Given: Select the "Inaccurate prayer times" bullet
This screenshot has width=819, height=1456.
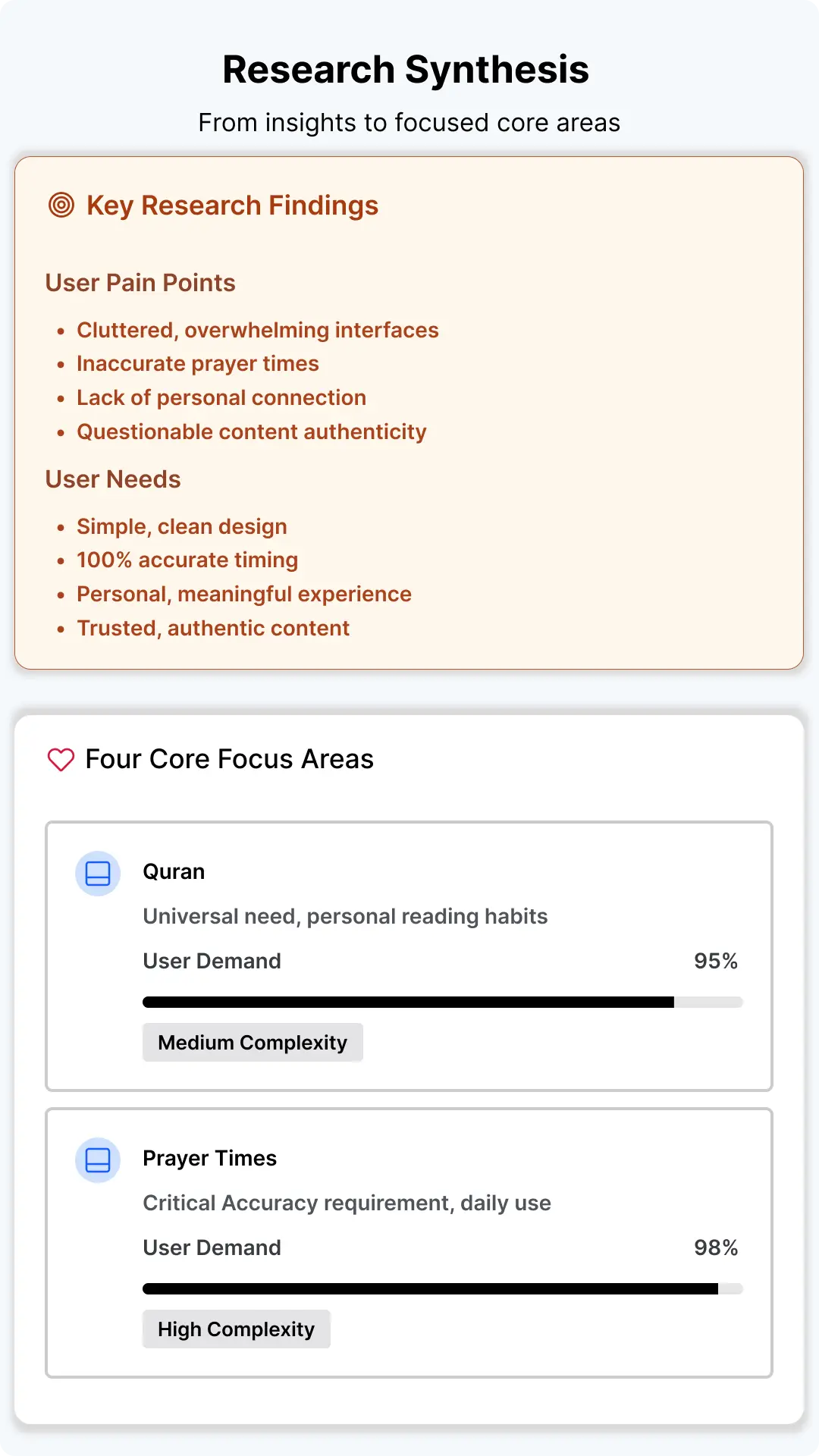Looking at the screenshot, I should click(198, 364).
